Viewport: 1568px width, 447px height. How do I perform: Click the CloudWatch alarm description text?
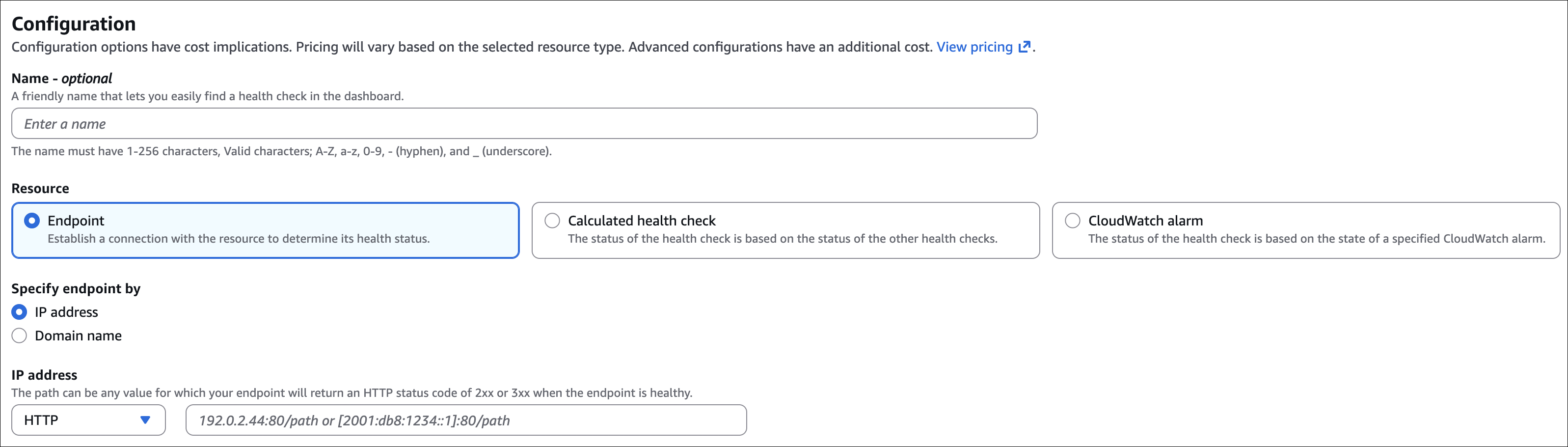1317,239
